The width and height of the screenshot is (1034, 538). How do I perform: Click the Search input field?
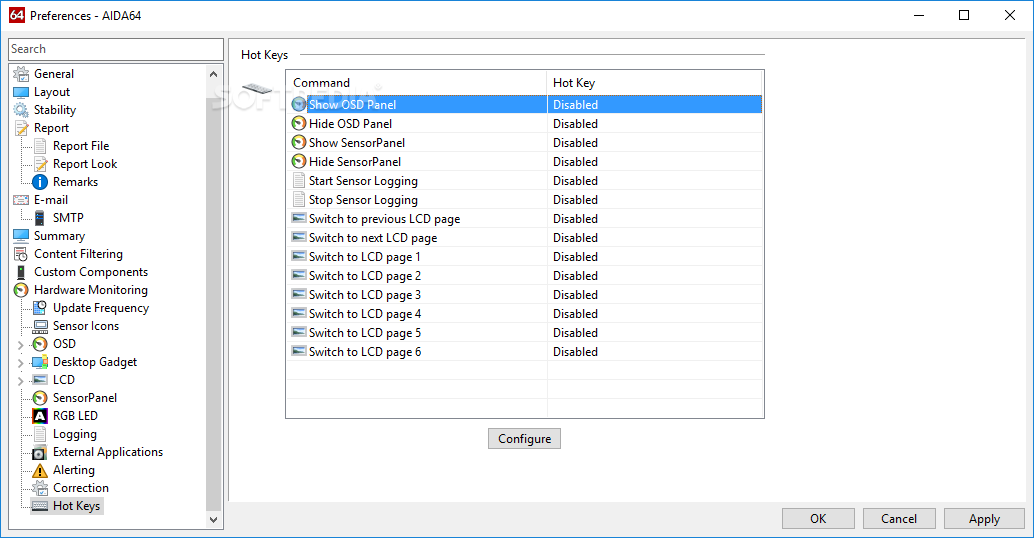[116, 49]
